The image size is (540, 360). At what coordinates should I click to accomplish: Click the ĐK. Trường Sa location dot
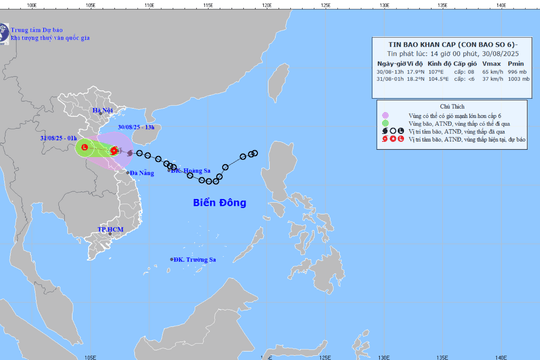172,259
